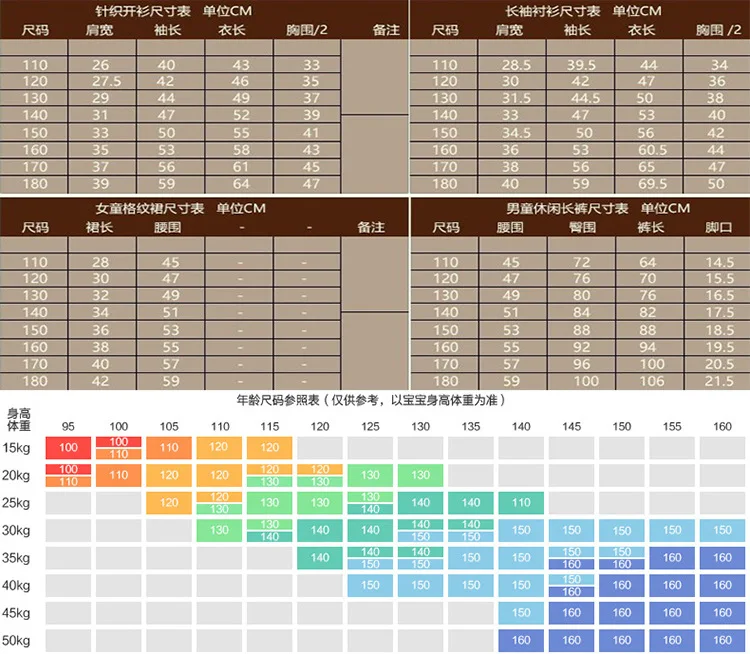Click the 105 height column header
The height and width of the screenshot is (654, 750).
pyautogui.click(x=169, y=426)
